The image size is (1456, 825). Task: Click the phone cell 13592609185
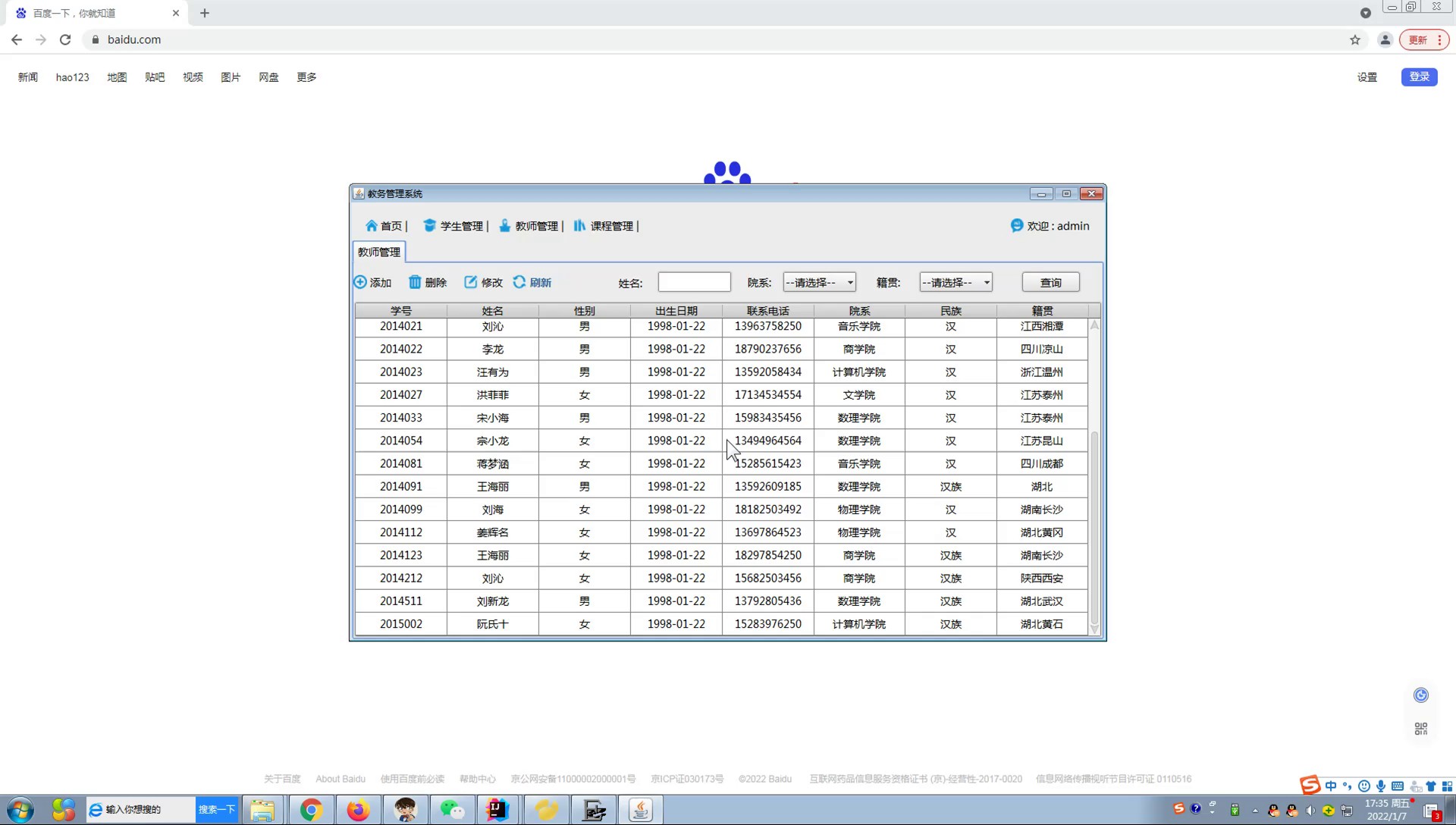coord(767,486)
